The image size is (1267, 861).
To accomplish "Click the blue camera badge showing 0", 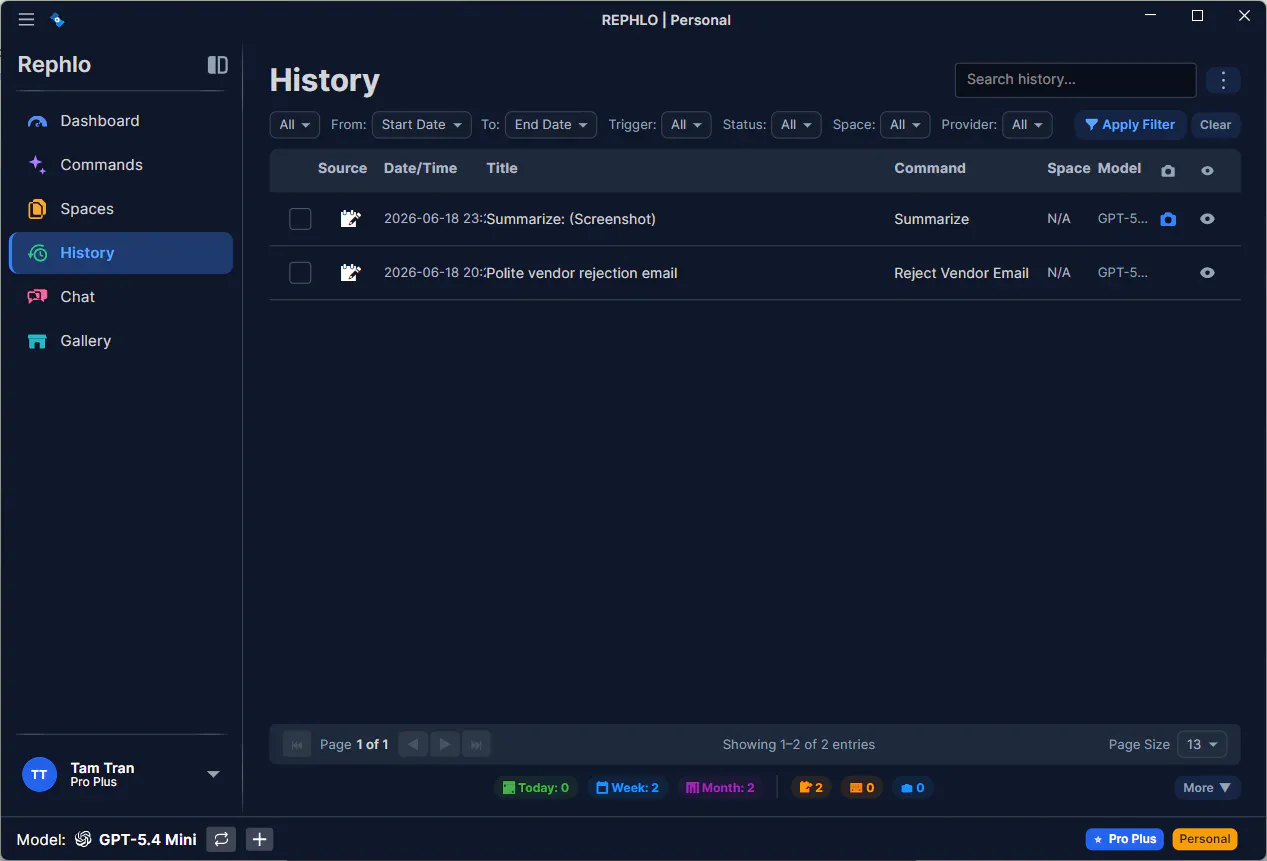I will 912,788.
